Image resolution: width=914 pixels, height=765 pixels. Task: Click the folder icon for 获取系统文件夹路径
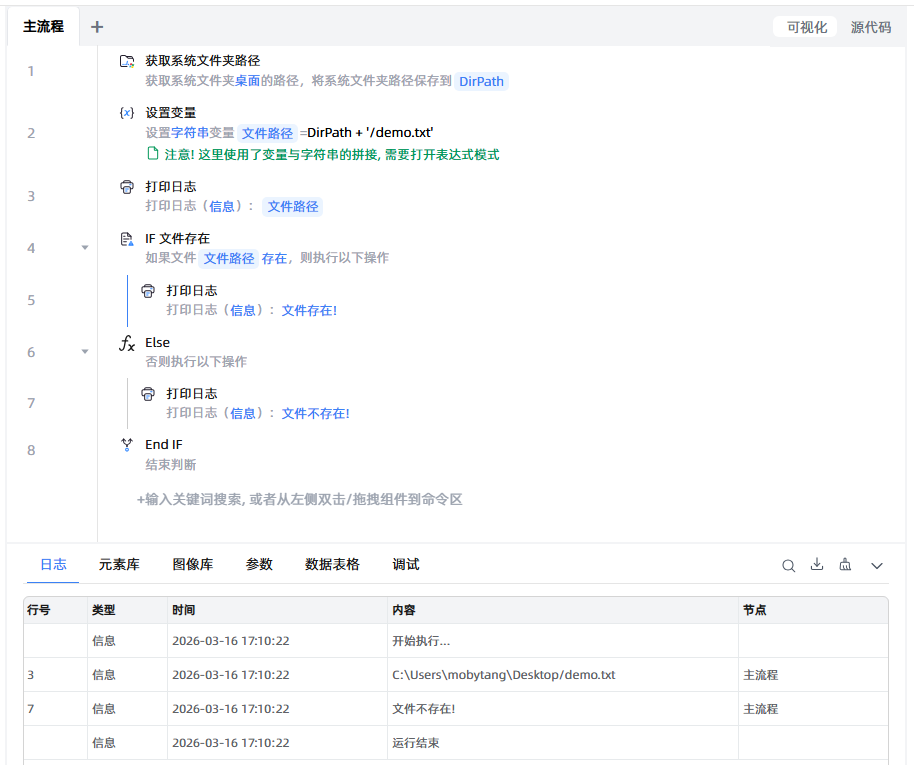tap(127, 61)
